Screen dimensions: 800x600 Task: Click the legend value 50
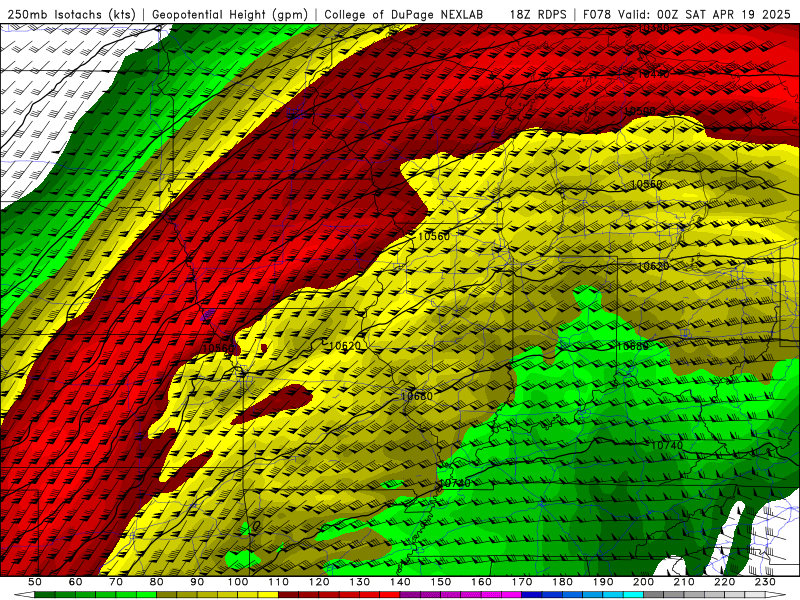tap(35, 582)
